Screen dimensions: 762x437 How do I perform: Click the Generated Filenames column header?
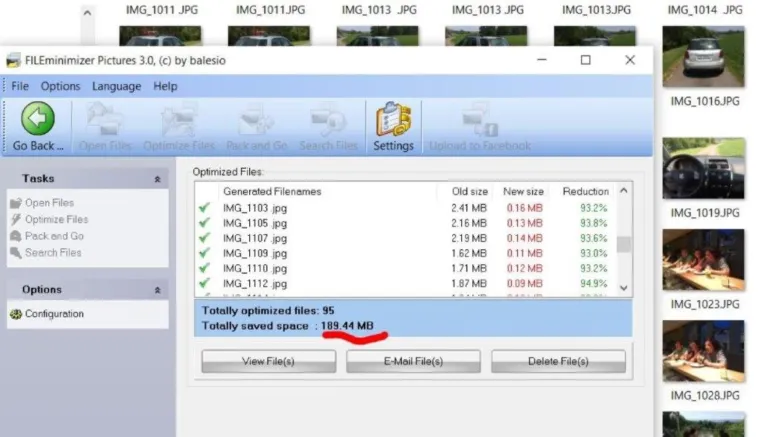tap(272, 192)
